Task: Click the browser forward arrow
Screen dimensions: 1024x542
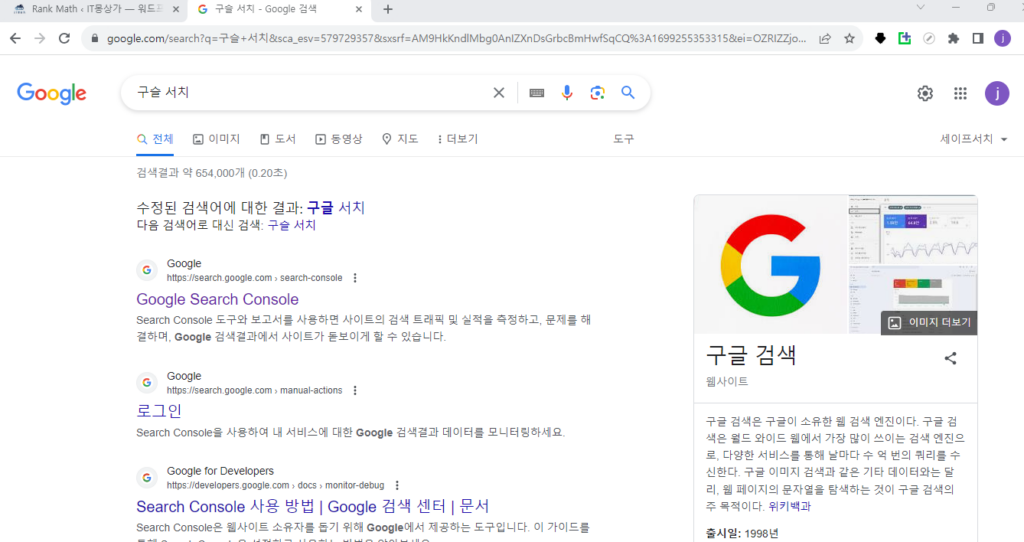Action: point(40,39)
